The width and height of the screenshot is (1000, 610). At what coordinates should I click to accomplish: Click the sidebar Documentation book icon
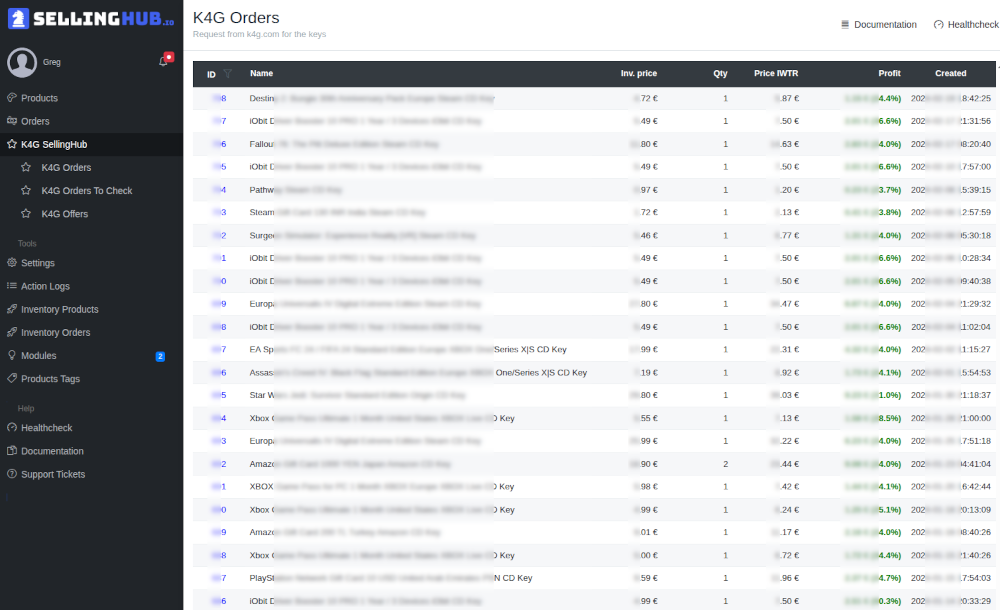pos(12,450)
